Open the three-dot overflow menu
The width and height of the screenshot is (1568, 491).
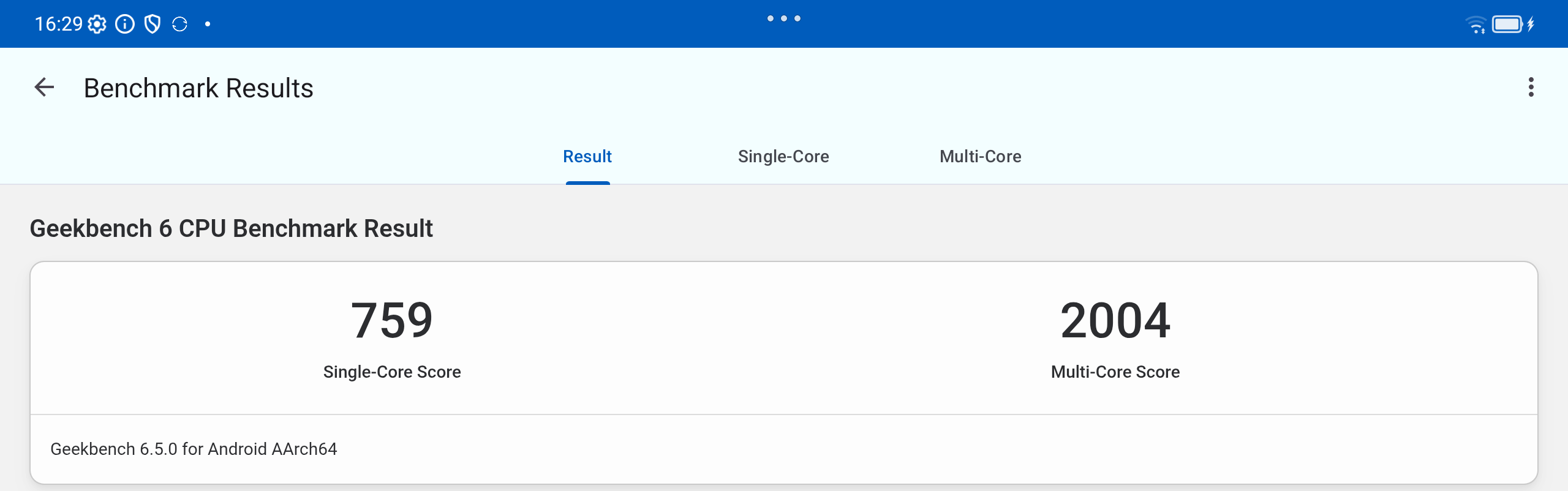coord(1531,88)
